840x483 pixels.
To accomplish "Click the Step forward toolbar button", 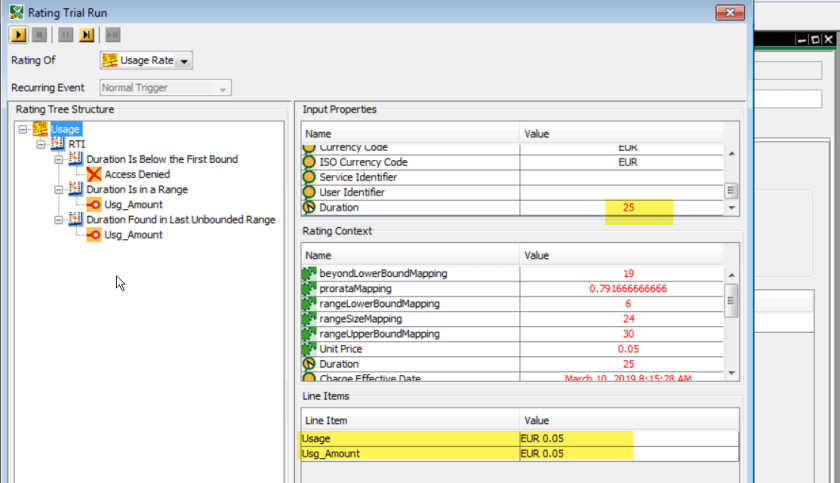I will (x=86, y=35).
